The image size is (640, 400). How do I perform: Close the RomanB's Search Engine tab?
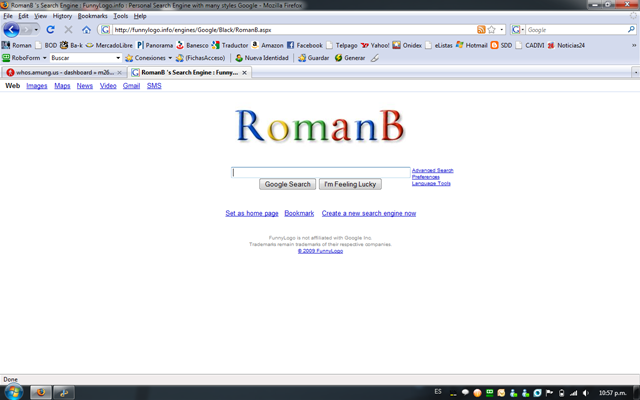point(244,73)
